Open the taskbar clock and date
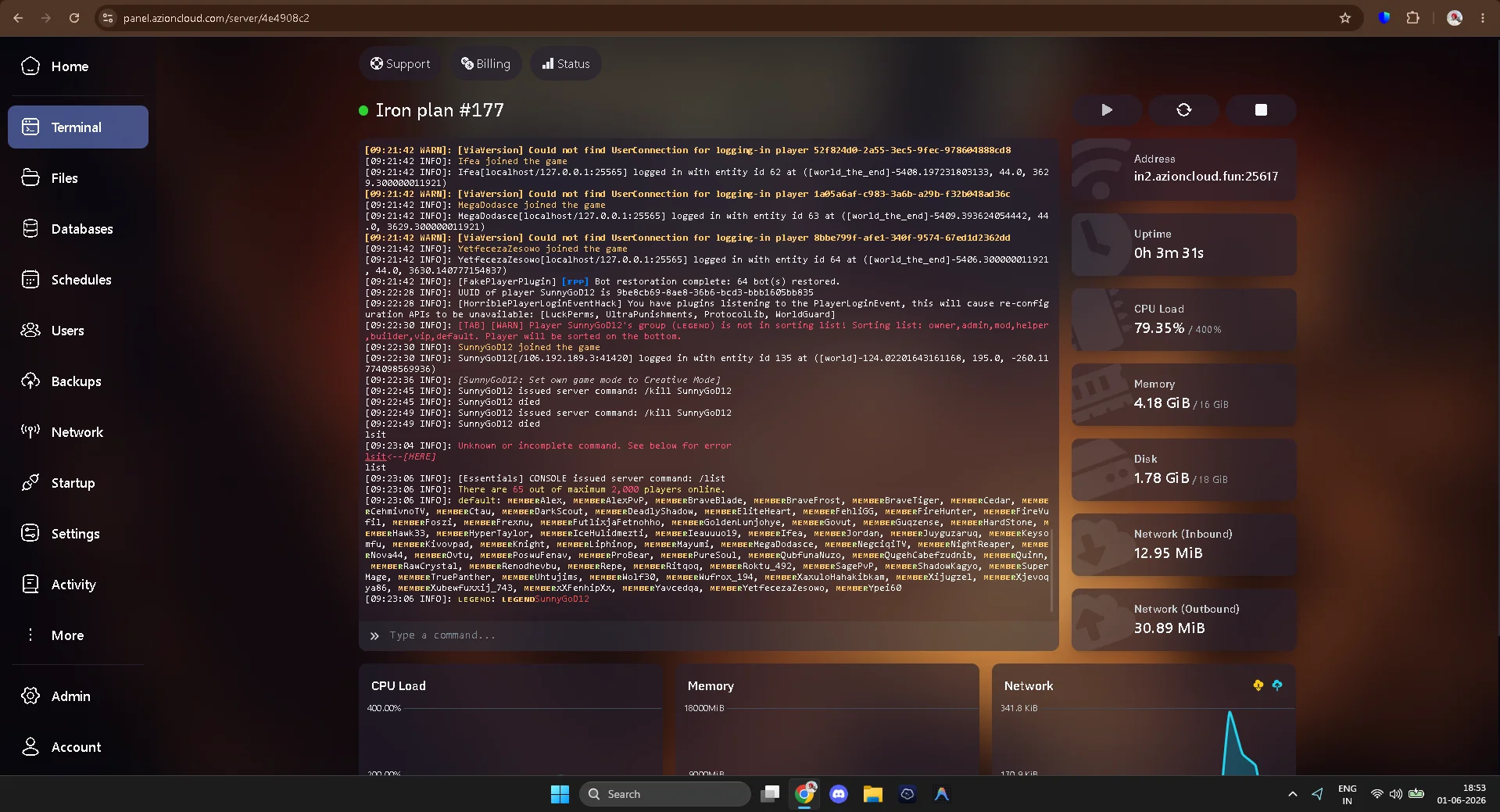 point(1461,794)
